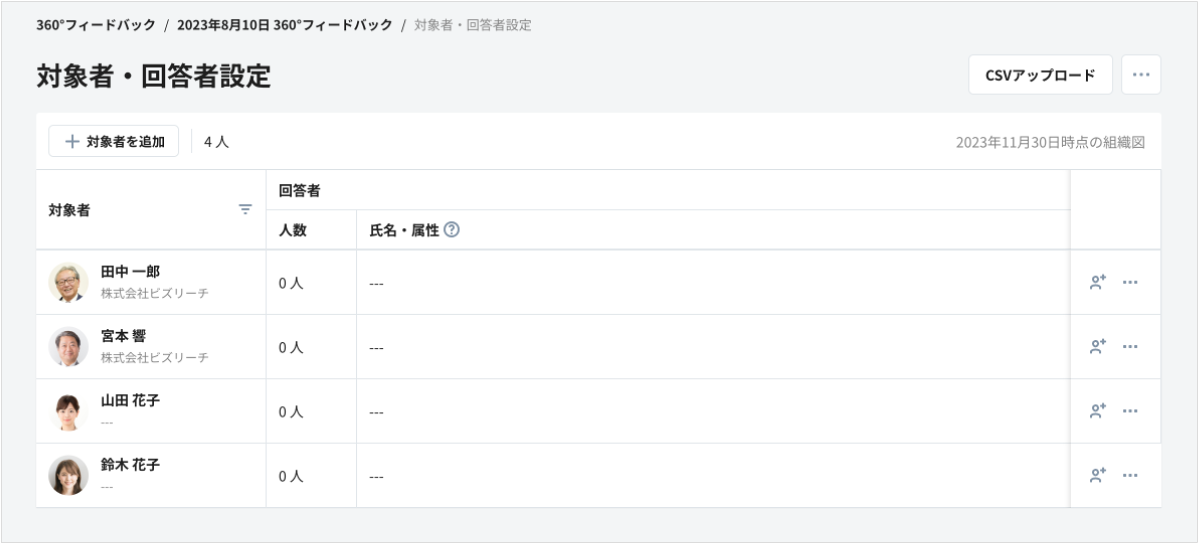Select the 田中 一郎 name text
This screenshot has width=1198, height=544.
click(x=130, y=272)
